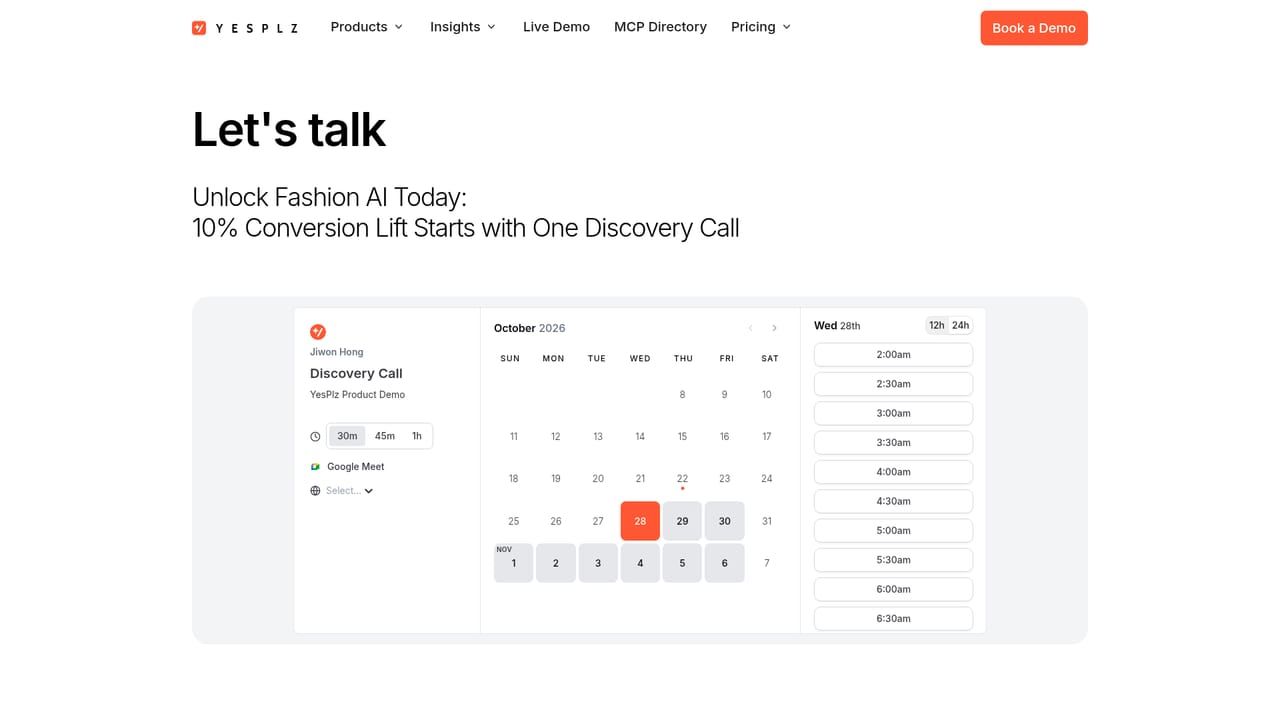Select November 5 on calendar

point(682,563)
